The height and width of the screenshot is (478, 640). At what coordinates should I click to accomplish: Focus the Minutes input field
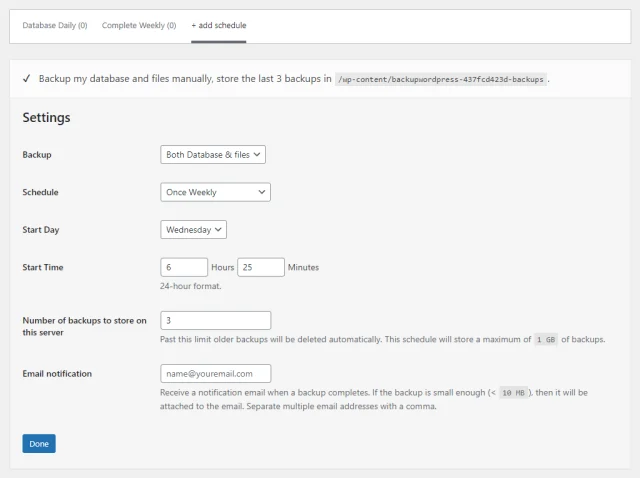[x=260, y=267]
